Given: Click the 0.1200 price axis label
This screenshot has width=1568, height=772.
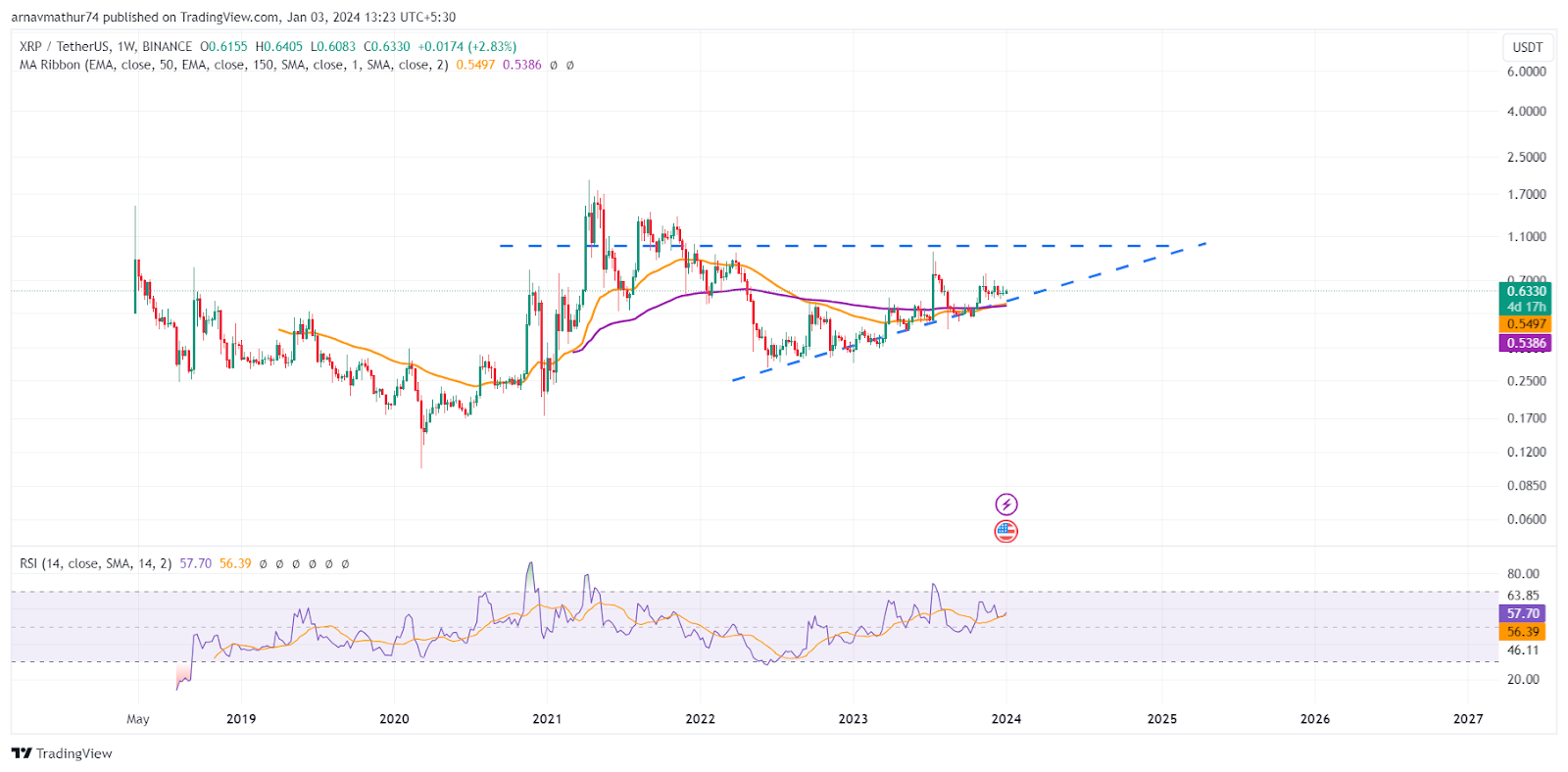Looking at the screenshot, I should pyautogui.click(x=1527, y=452).
